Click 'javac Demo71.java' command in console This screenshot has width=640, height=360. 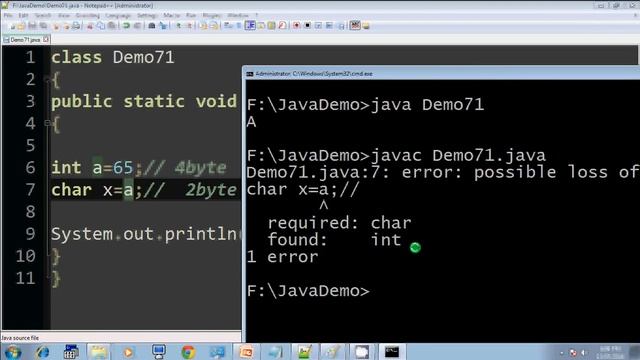coord(458,156)
